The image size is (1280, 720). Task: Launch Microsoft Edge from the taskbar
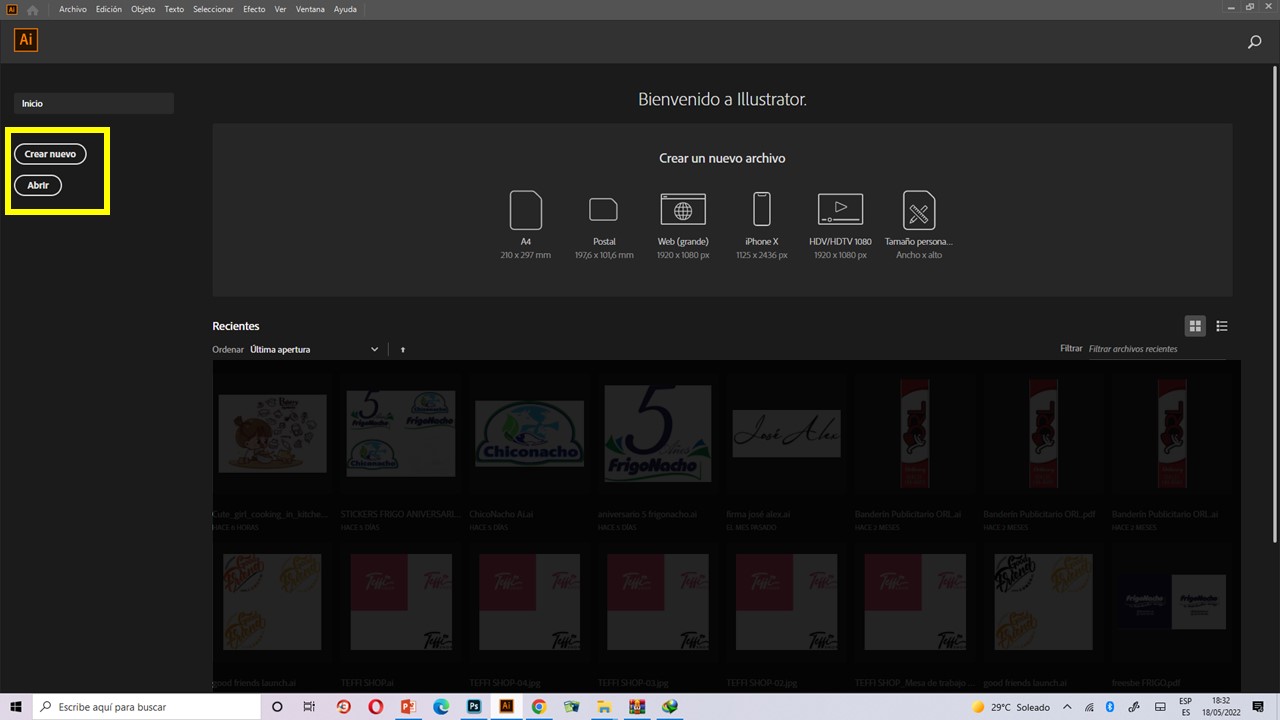[x=441, y=707]
